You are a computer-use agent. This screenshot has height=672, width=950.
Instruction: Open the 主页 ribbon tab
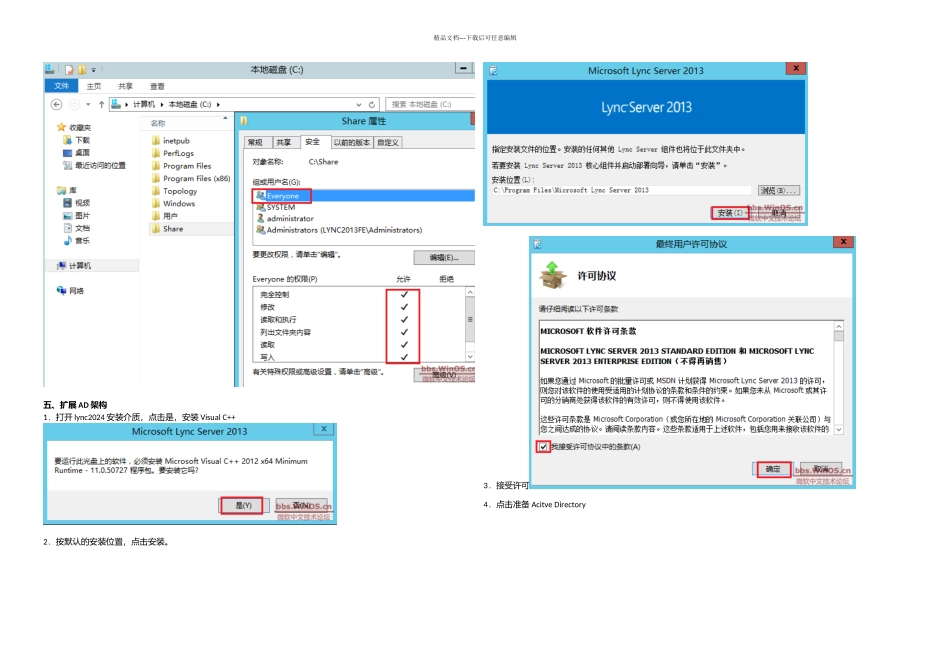point(94,86)
